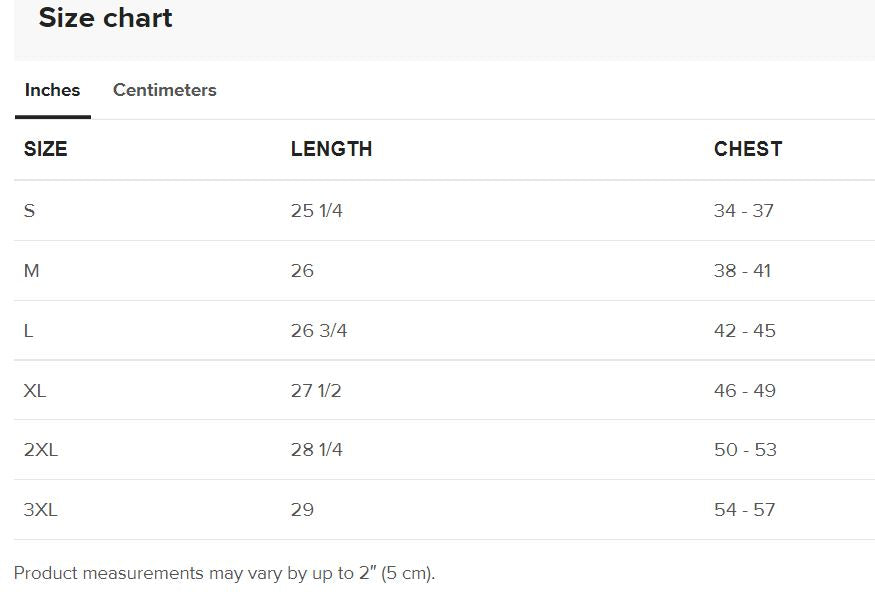Select the M size row label
Screen dimensions: 875x596
(32, 271)
